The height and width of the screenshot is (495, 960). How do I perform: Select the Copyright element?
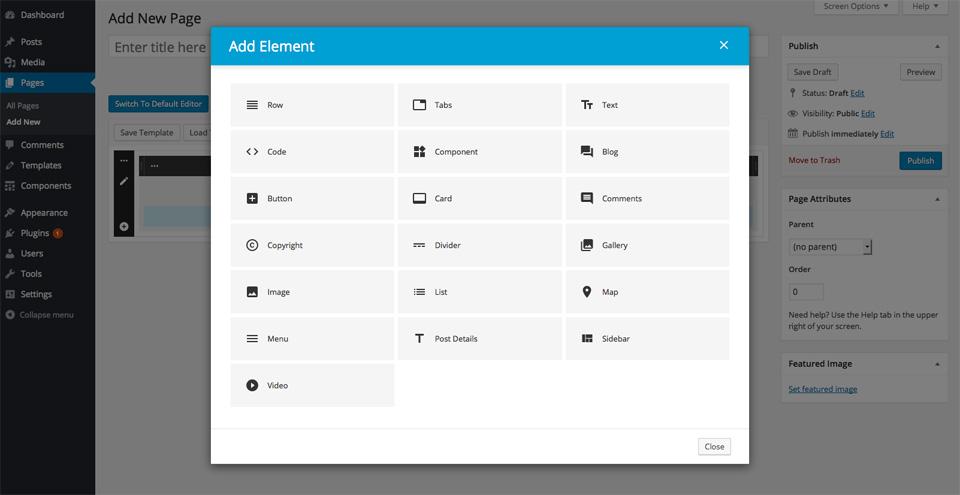[x=312, y=245]
